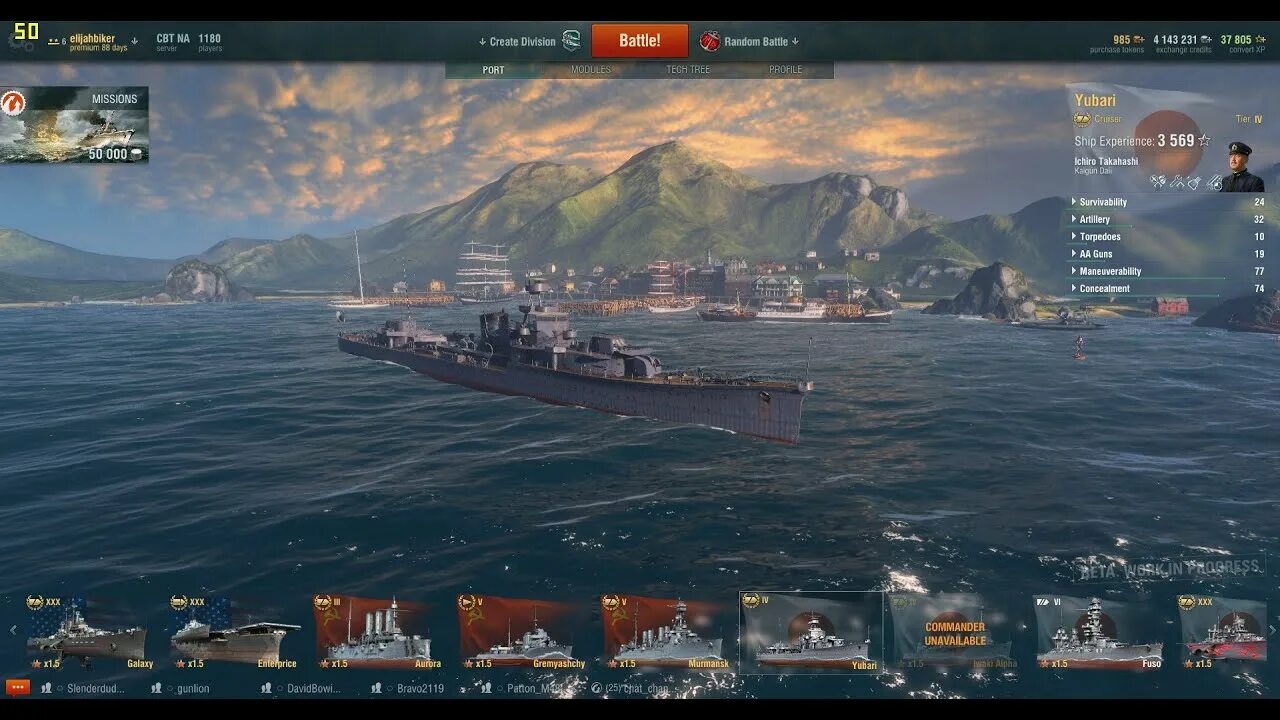Select the Fuso ship in carousel
This screenshot has width=1280, height=720.
(1099, 632)
